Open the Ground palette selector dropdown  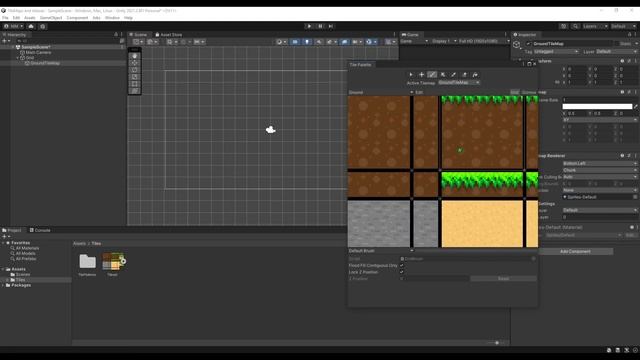(381, 92)
